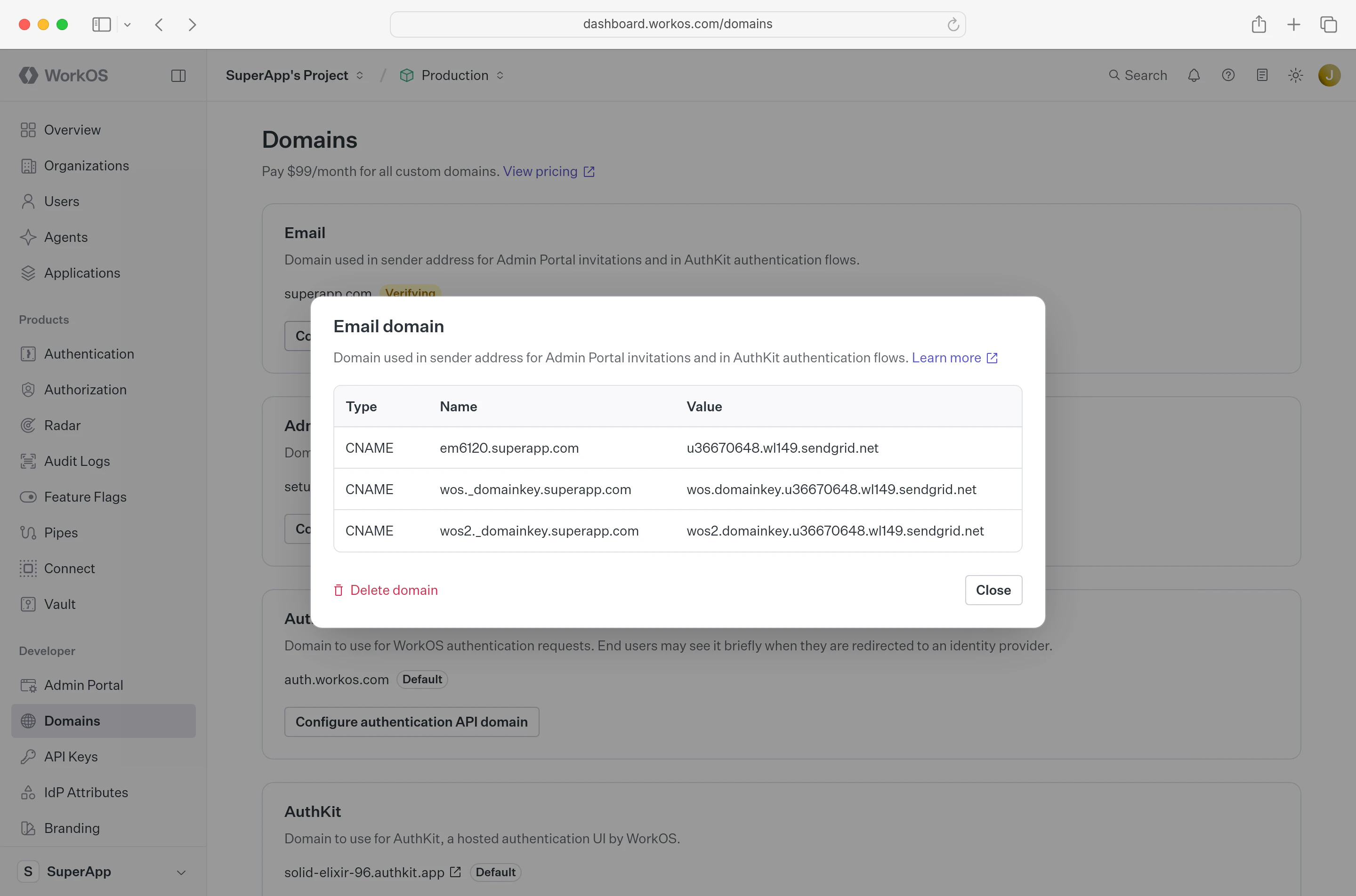Select Domains in the sidebar
Screen dimensions: 1356x896
(x=104, y=720)
